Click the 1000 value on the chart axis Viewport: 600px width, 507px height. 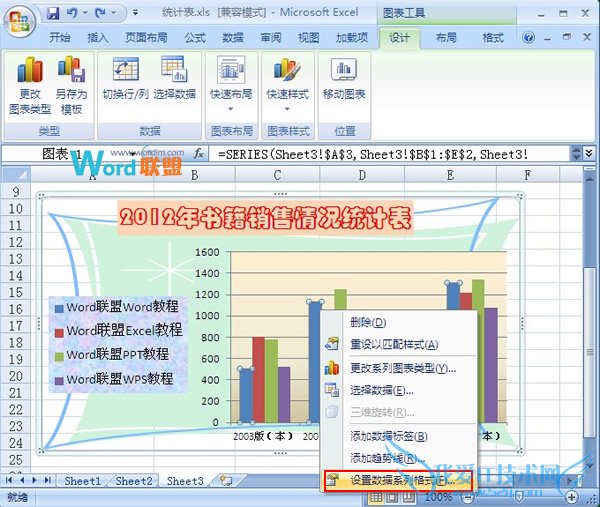(207, 316)
